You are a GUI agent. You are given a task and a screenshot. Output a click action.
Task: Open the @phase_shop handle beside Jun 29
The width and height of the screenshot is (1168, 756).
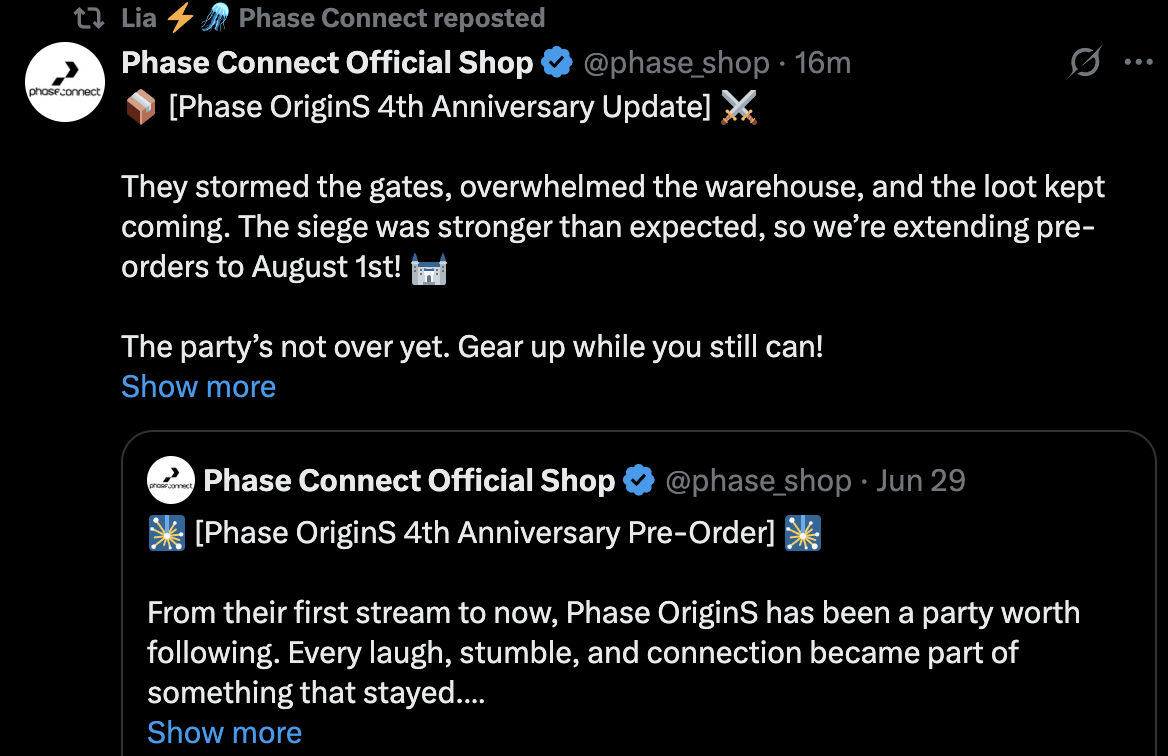click(x=758, y=481)
